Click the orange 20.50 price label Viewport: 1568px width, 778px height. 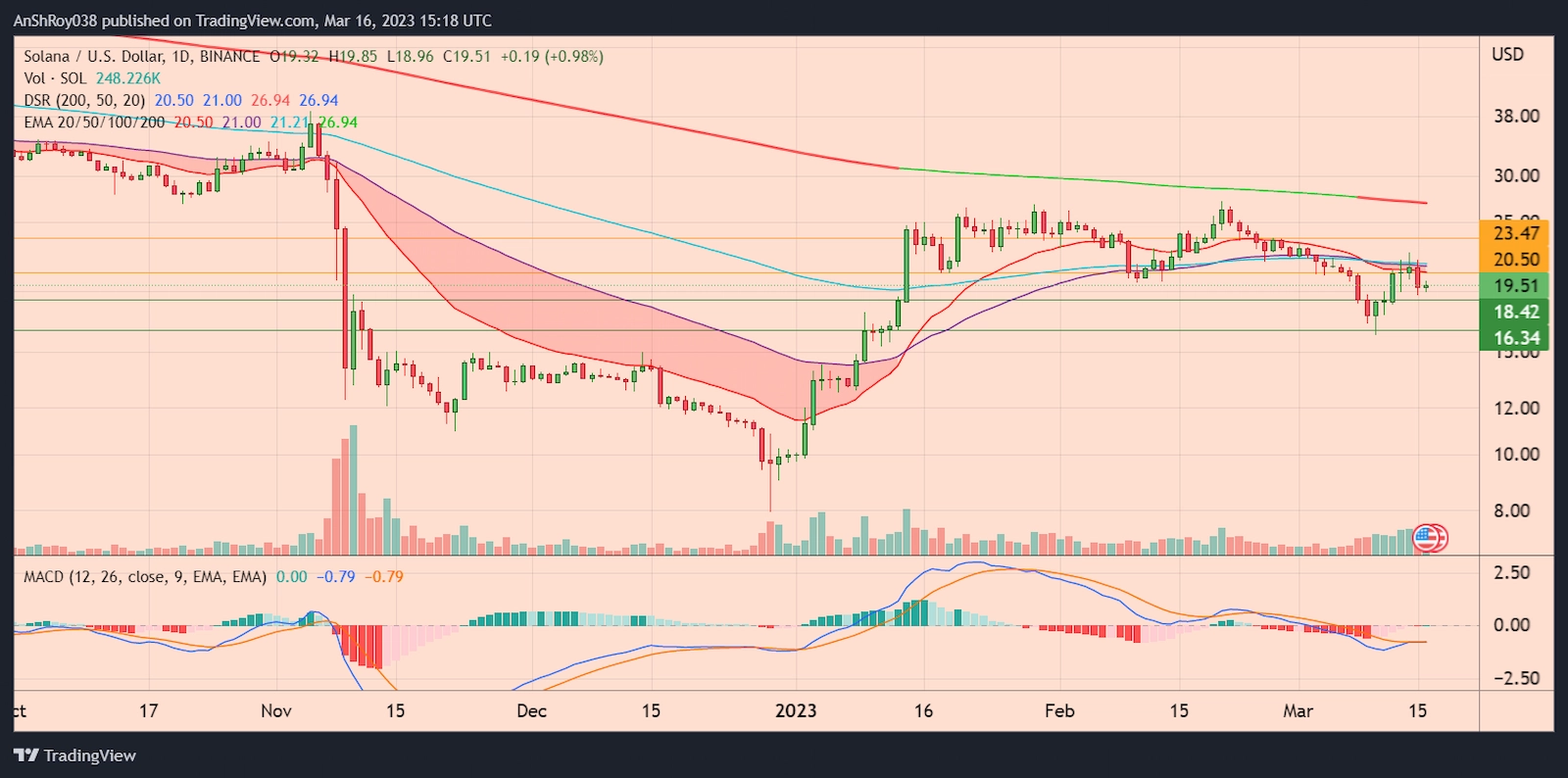[x=1515, y=260]
